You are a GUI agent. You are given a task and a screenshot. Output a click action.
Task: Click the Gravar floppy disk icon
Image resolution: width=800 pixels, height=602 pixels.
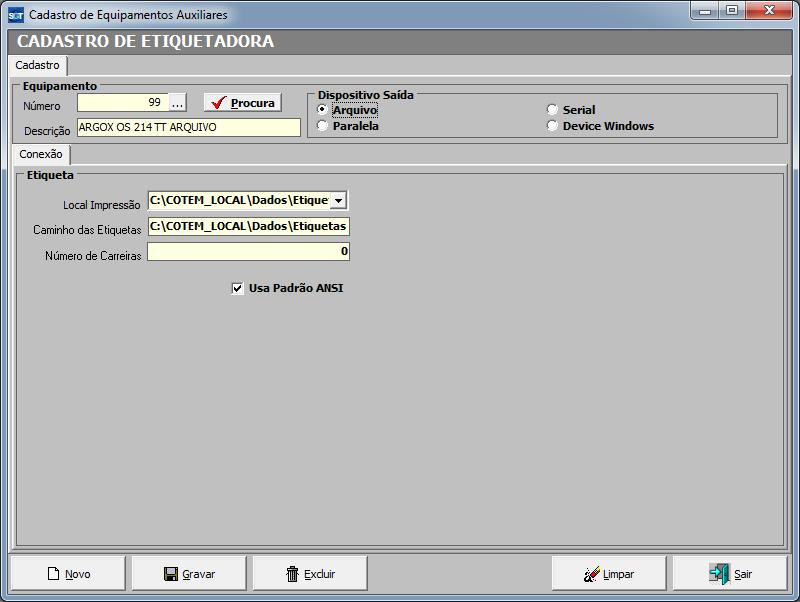[x=171, y=574]
